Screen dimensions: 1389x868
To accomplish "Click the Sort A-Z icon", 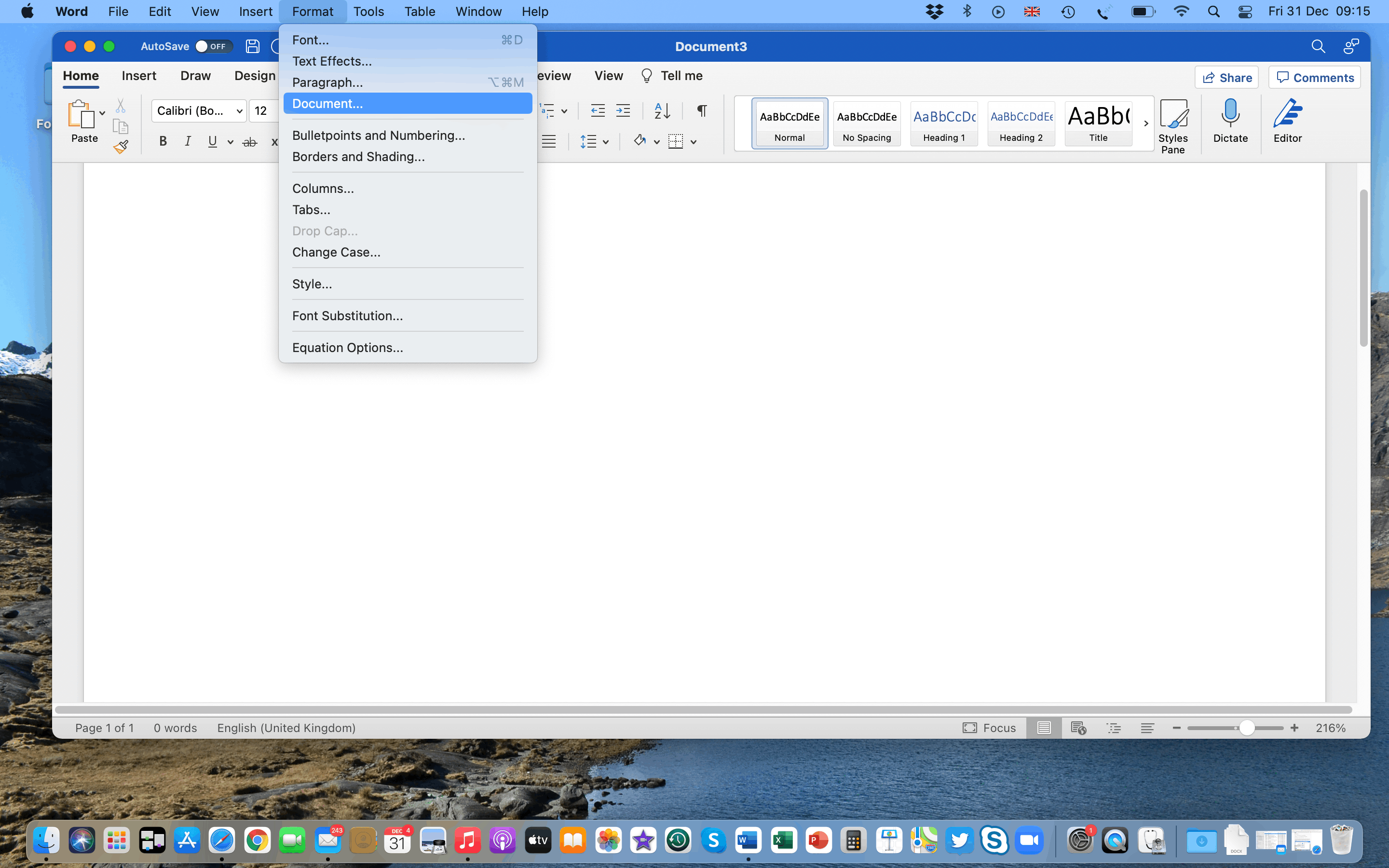I will (x=662, y=110).
